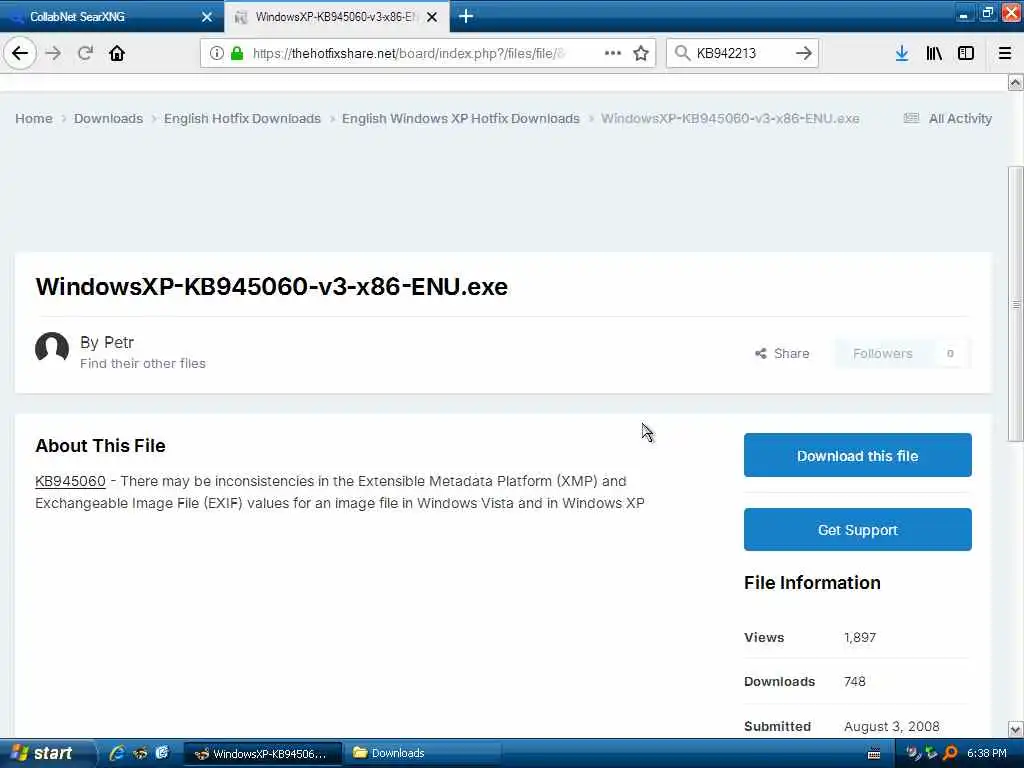Click the Downloads value 748
The height and width of the screenshot is (768, 1024).
[x=855, y=682]
